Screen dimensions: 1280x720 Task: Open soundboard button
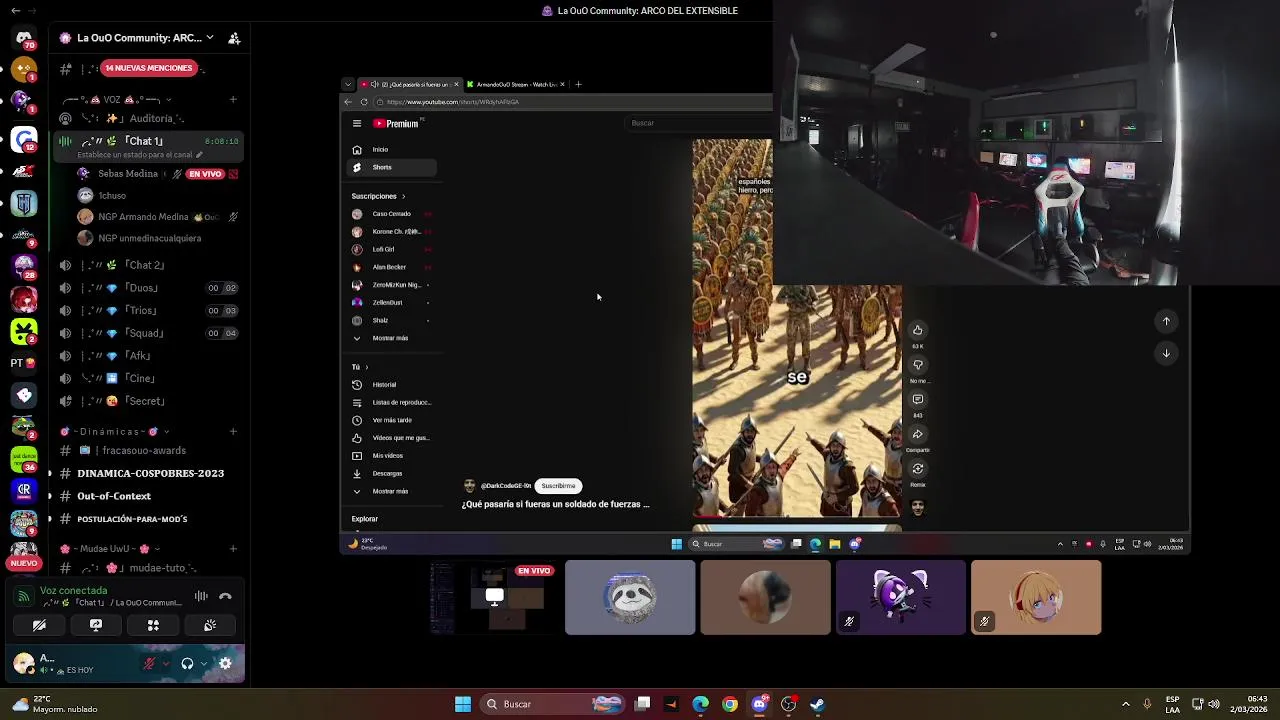coord(210,625)
